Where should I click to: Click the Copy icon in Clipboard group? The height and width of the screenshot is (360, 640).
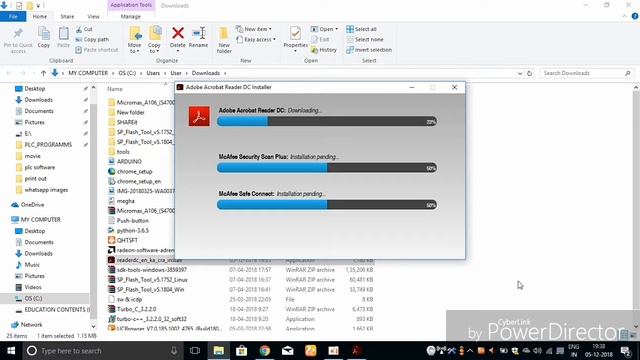coord(44,37)
